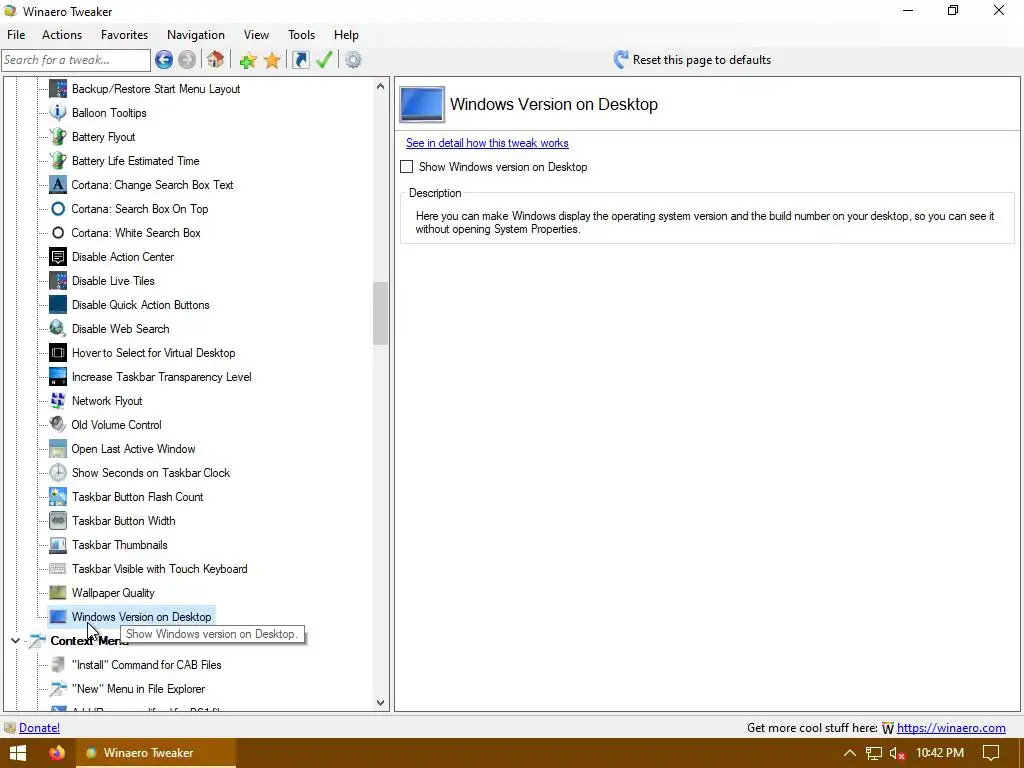Click the Donate! link
1024x768 pixels.
tap(39, 728)
